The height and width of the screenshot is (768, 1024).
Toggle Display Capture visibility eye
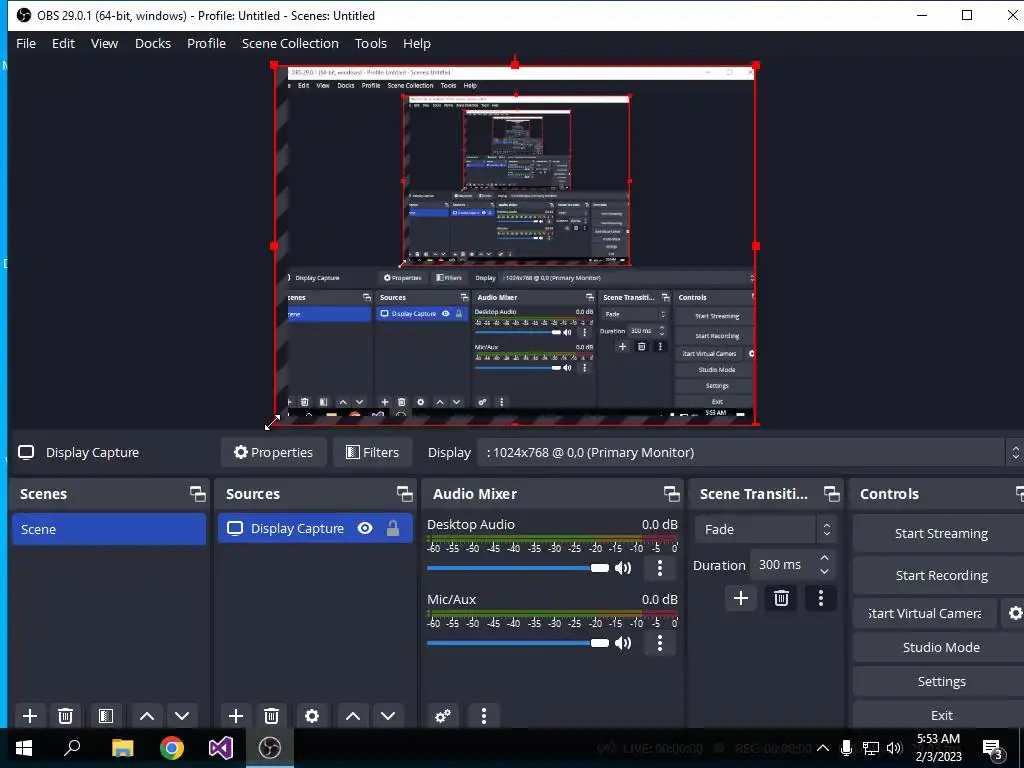pos(365,528)
